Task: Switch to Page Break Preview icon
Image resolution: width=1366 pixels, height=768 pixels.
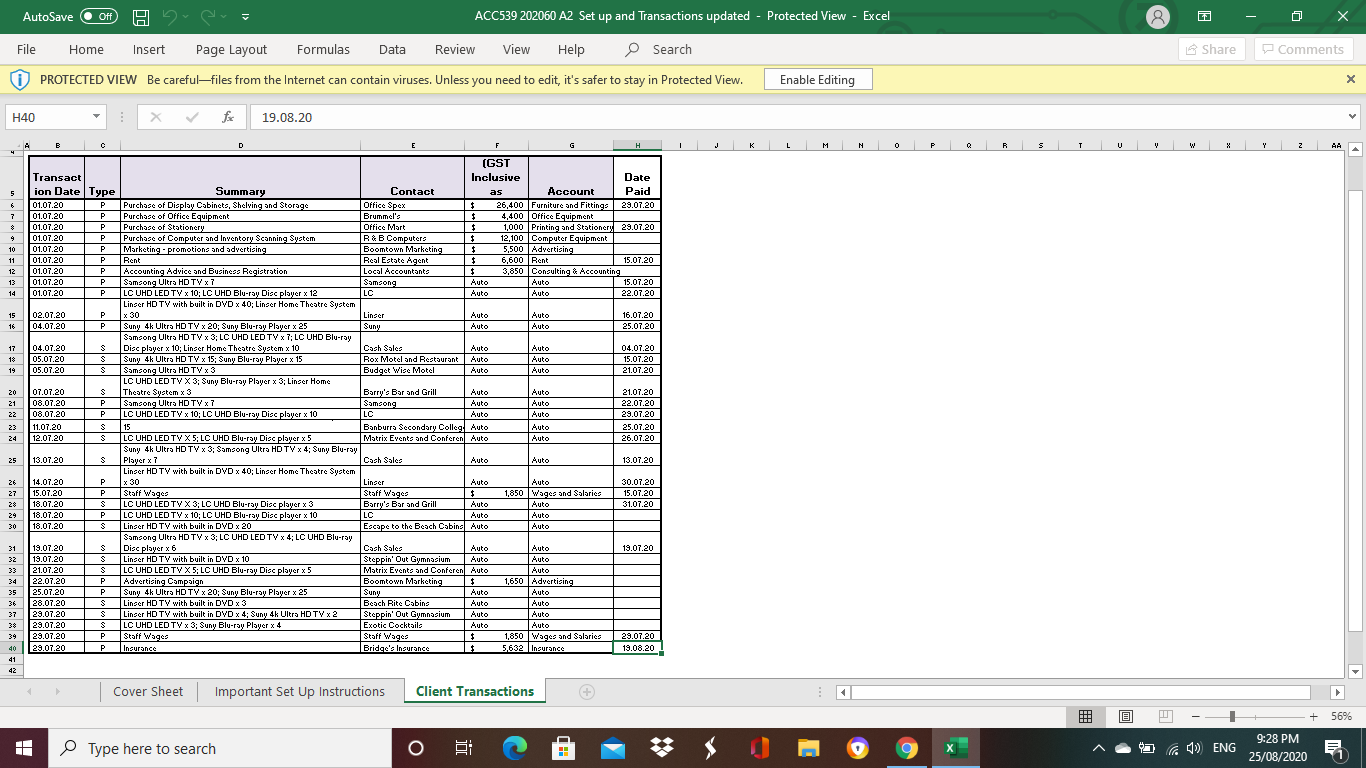Action: click(1165, 716)
